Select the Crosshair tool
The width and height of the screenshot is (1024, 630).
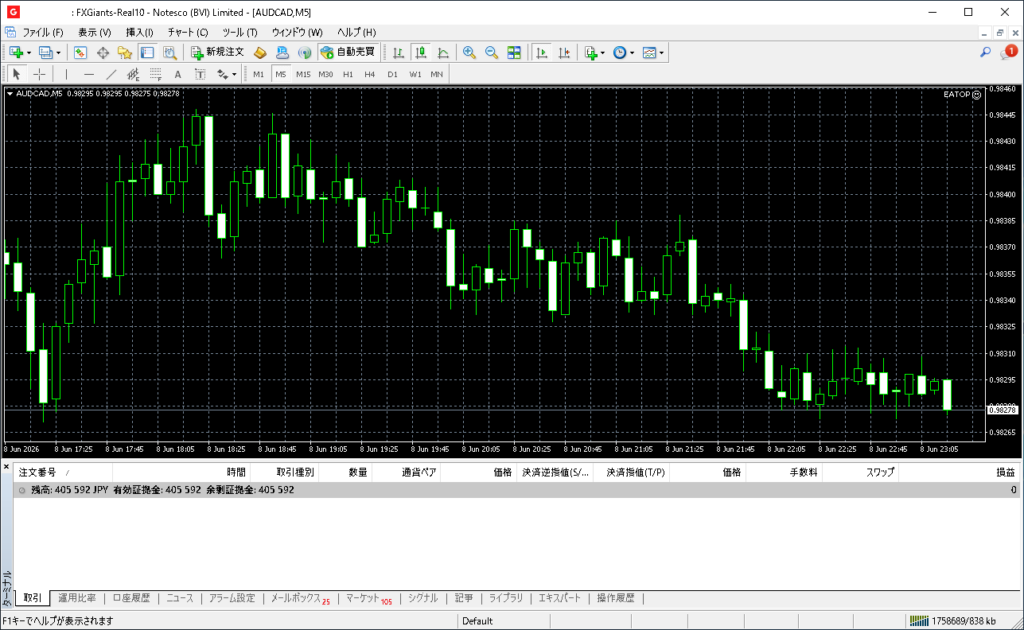pyautogui.click(x=39, y=74)
